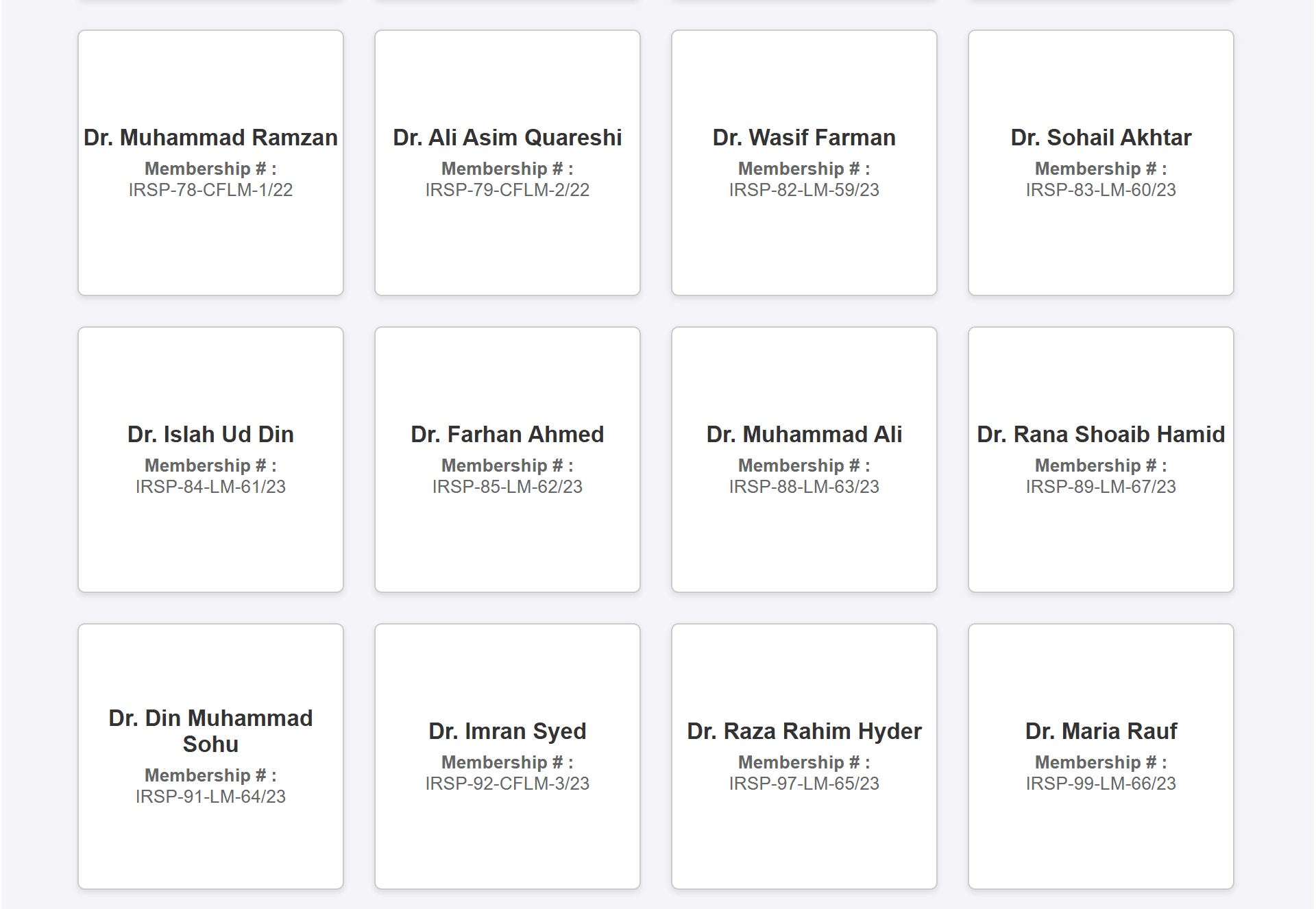Click the Dr. Sohail Akhtar name
This screenshot has height=909, width=1316.
click(x=1101, y=138)
